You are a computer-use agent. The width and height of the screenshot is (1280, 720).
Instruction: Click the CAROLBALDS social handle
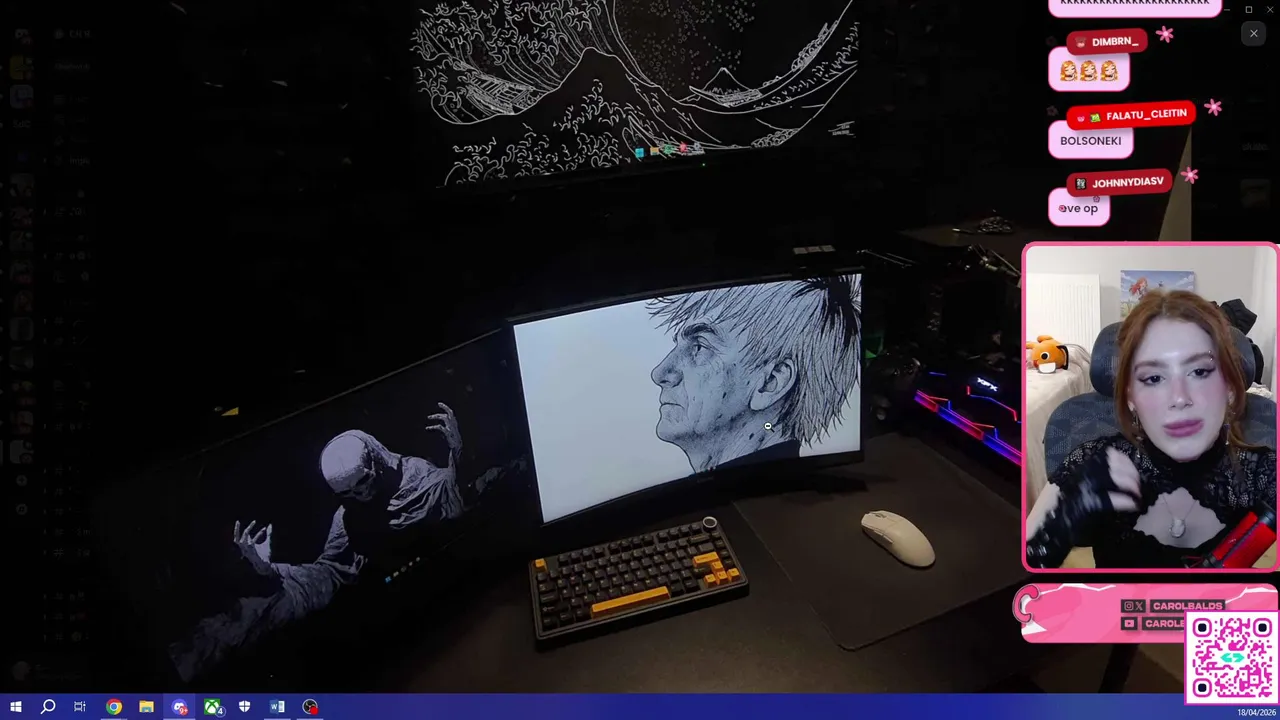point(1187,606)
